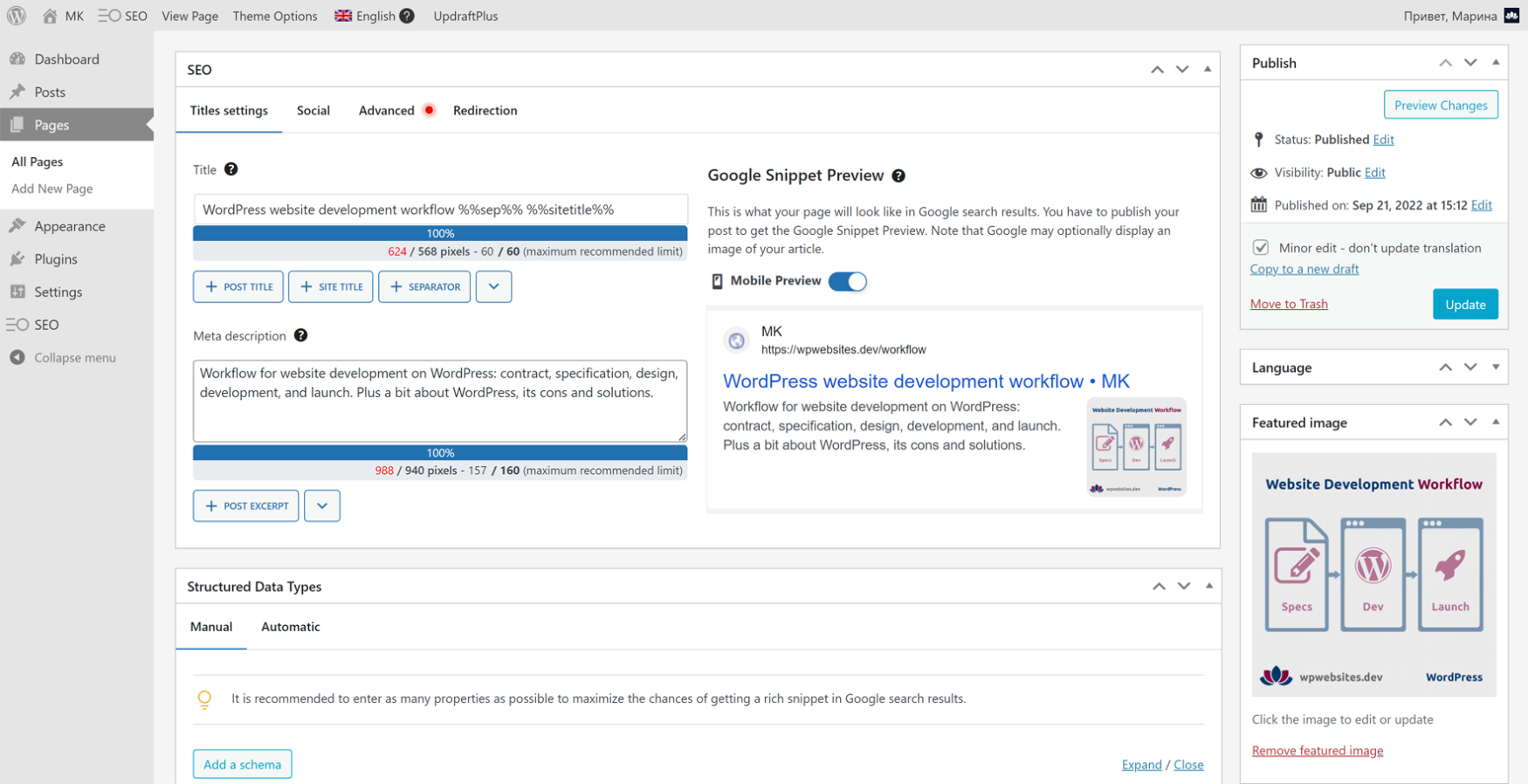Click the Collapse menu arrow icon
The height and width of the screenshot is (784, 1528).
17,357
